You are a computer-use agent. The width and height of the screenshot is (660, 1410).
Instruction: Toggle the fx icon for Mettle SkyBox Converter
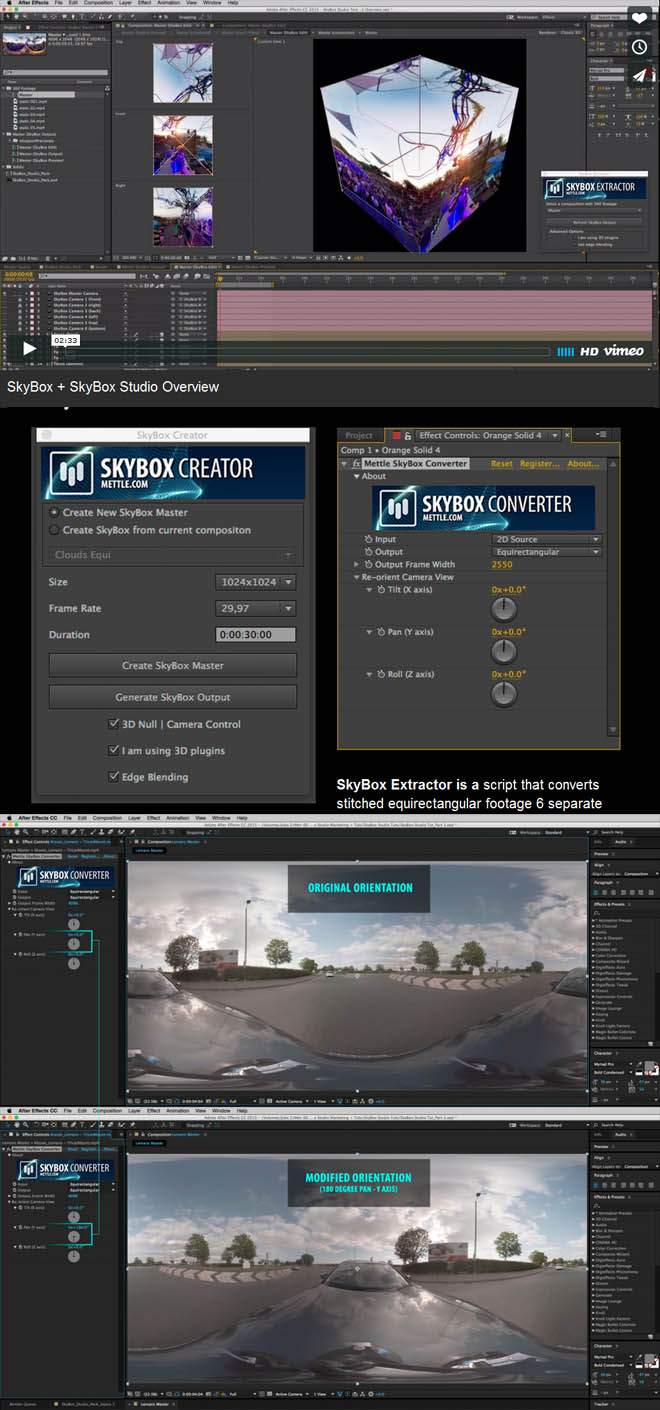pyautogui.click(x=356, y=464)
